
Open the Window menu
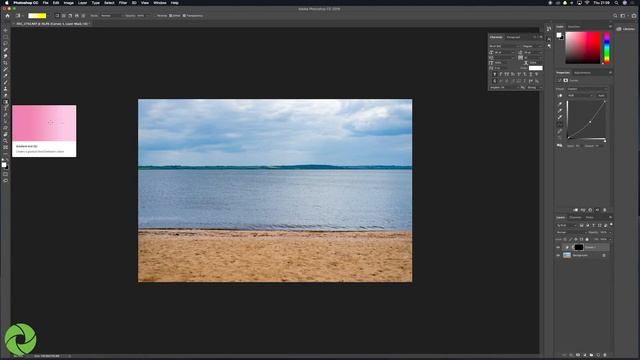tap(160, 3)
